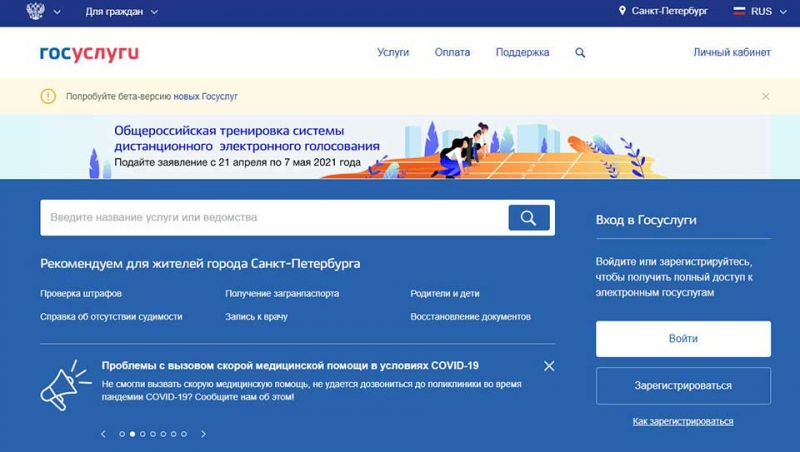Viewport: 800px width, 452px height.
Task: Expand the chevron beside the coat of arms
Action: pos(57,12)
